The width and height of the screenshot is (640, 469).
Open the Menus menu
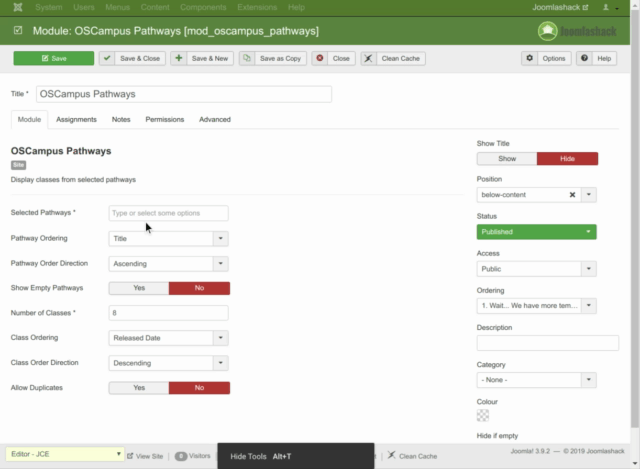click(118, 7)
